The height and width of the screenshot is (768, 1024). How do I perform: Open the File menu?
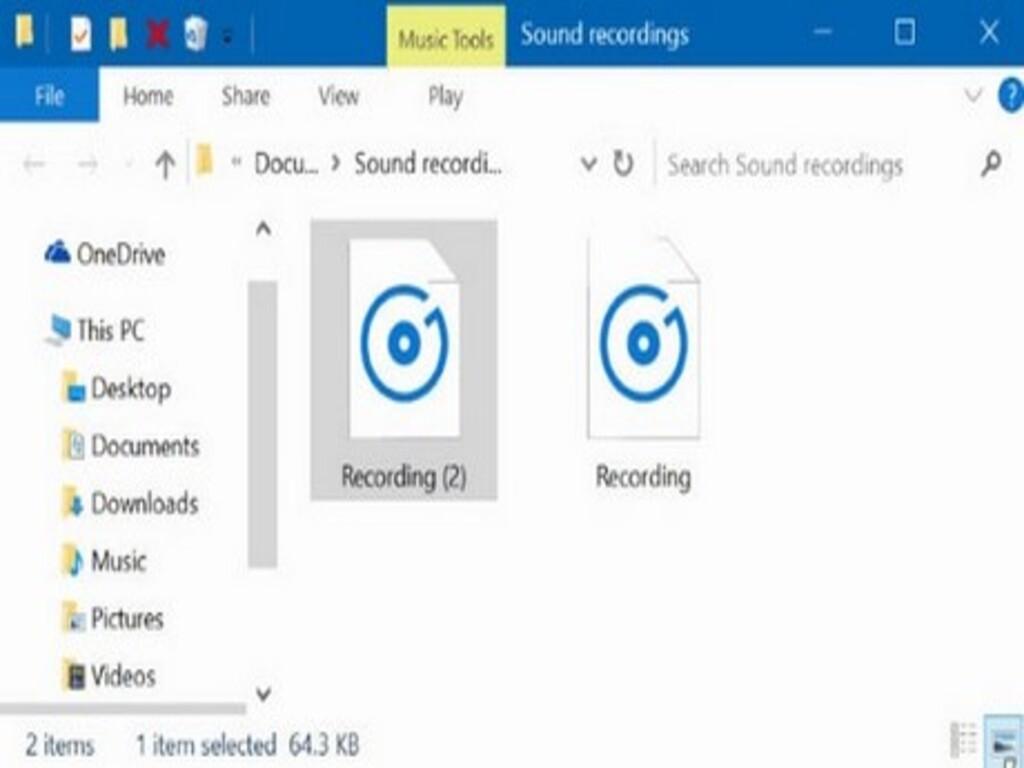[x=49, y=96]
